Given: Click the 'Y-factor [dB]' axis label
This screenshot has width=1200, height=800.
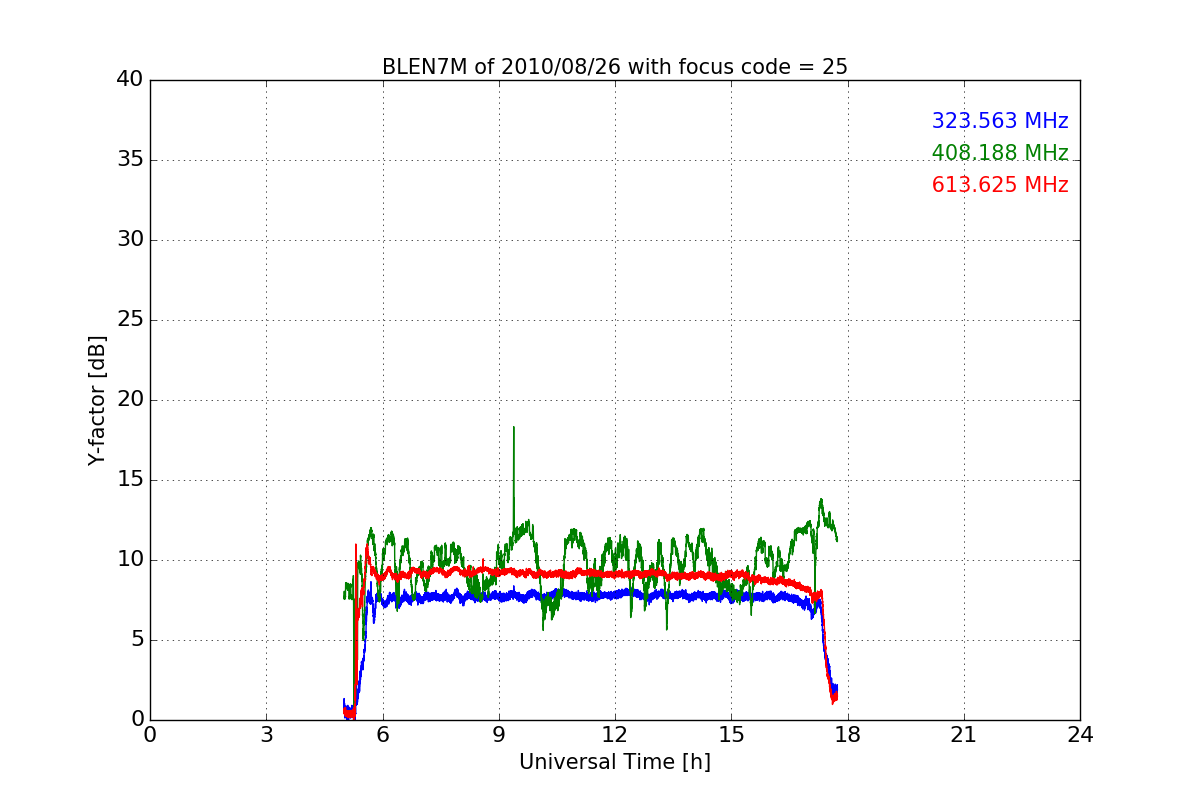Looking at the screenshot, I should tap(97, 400).
